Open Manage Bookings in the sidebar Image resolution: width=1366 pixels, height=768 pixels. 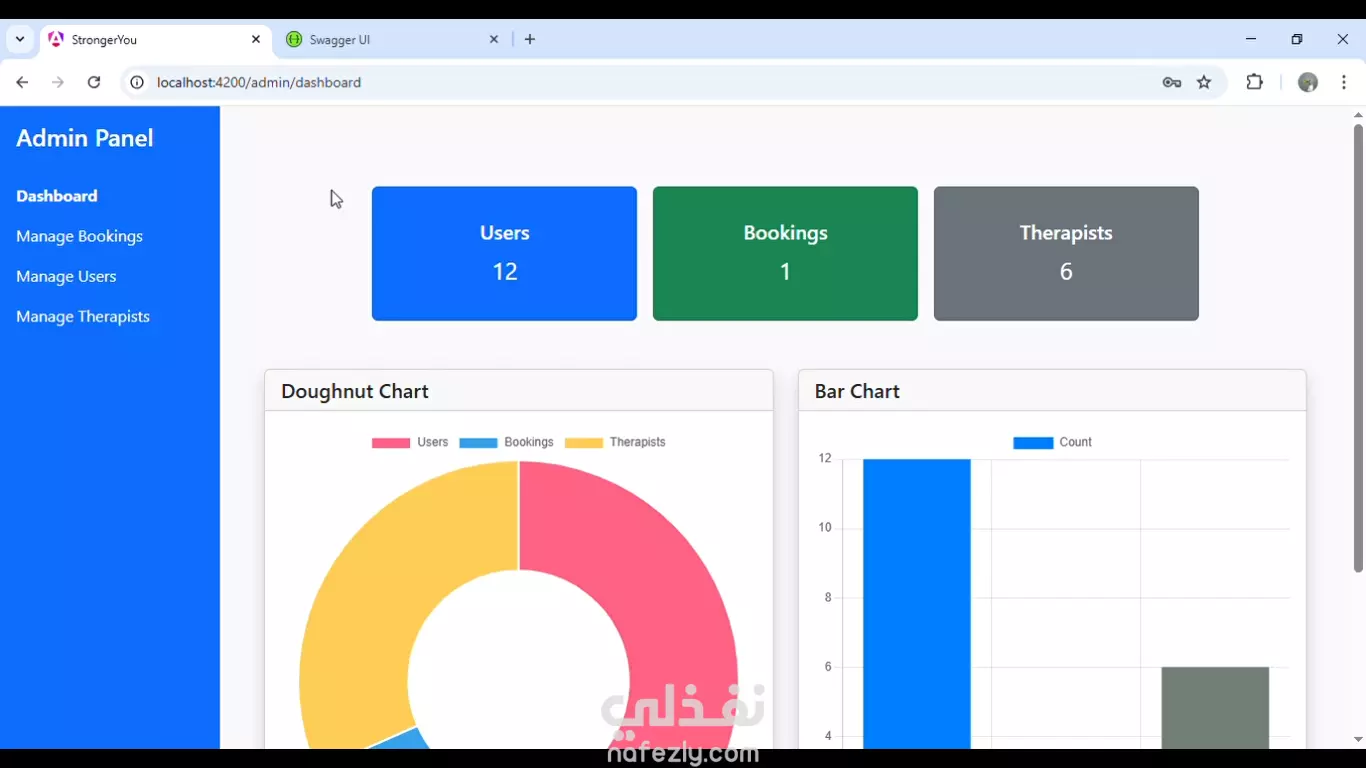click(x=80, y=236)
